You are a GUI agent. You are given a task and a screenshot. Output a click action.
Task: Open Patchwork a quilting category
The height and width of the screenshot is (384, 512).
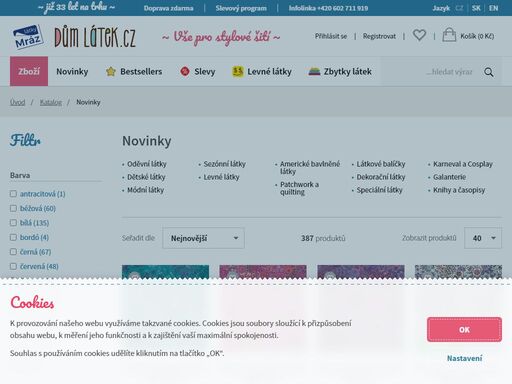(299, 188)
